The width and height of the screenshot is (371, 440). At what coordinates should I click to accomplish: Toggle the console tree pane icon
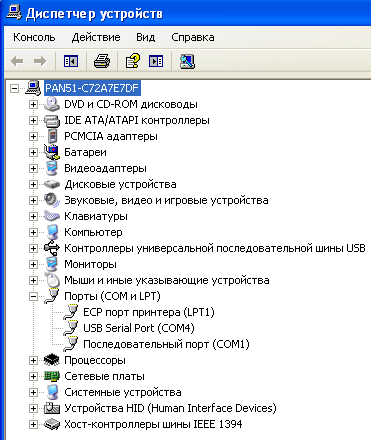click(71, 61)
